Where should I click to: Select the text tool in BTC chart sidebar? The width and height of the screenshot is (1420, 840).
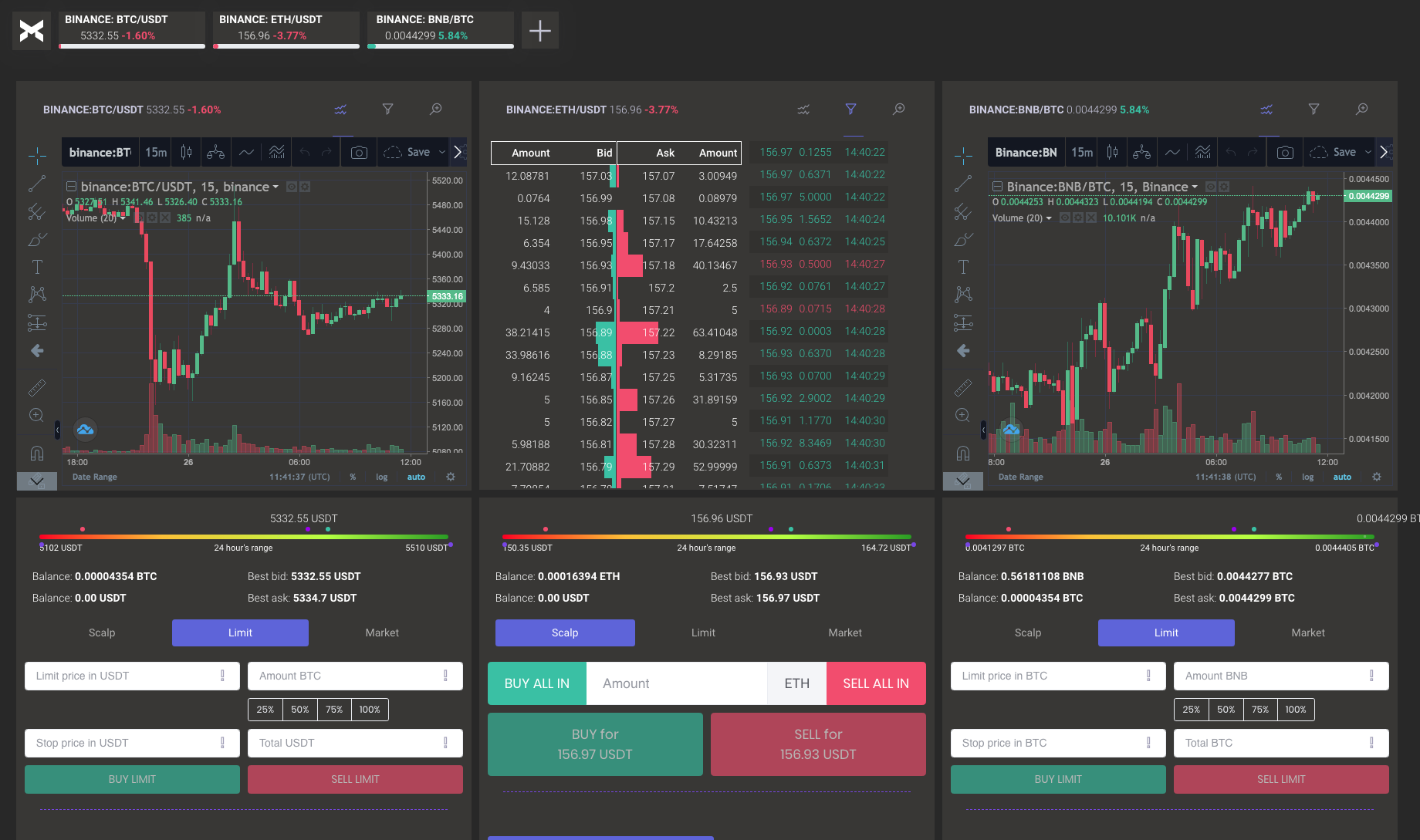click(37, 267)
